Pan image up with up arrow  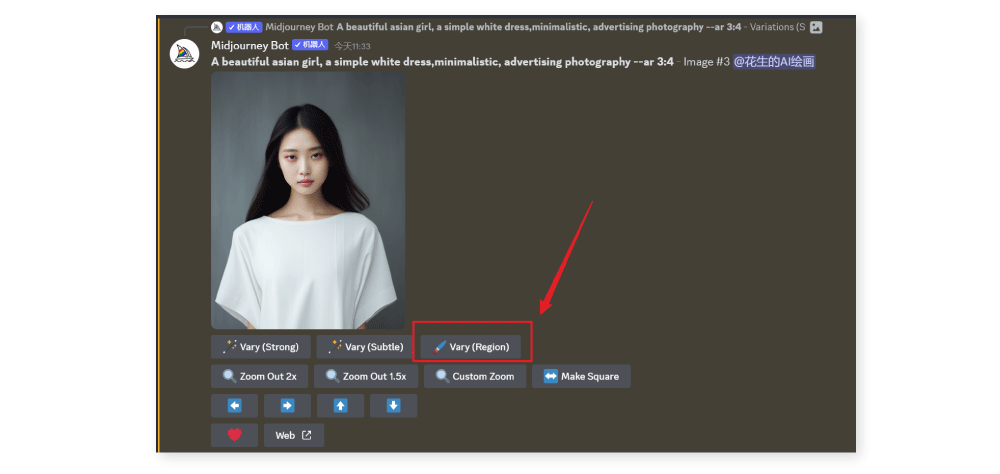click(340, 406)
